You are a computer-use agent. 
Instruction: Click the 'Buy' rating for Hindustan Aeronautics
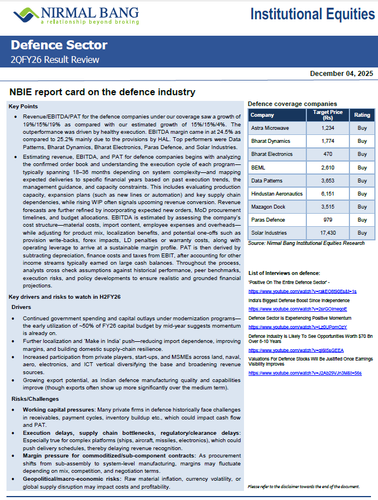pos(362,194)
